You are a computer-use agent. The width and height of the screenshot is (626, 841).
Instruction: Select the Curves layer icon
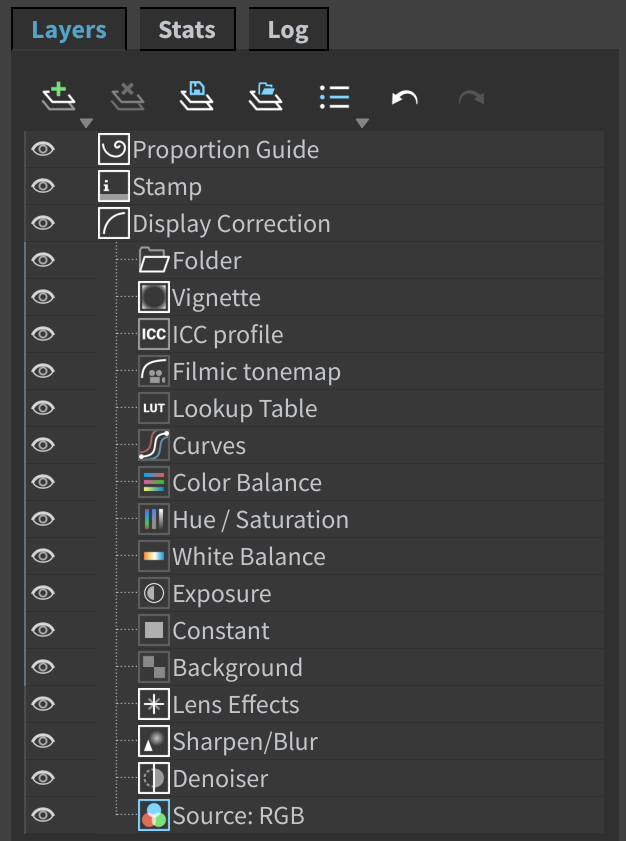154,445
